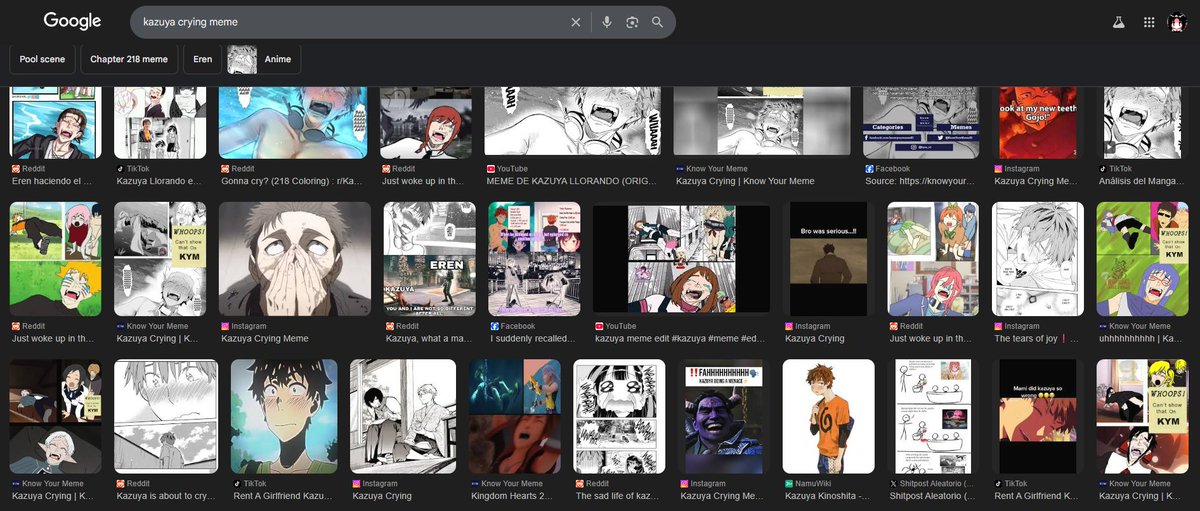Screen dimensions: 1200x511
Task: Open the 'Bro was serious...!!' thumbnail
Action: pos(828,259)
